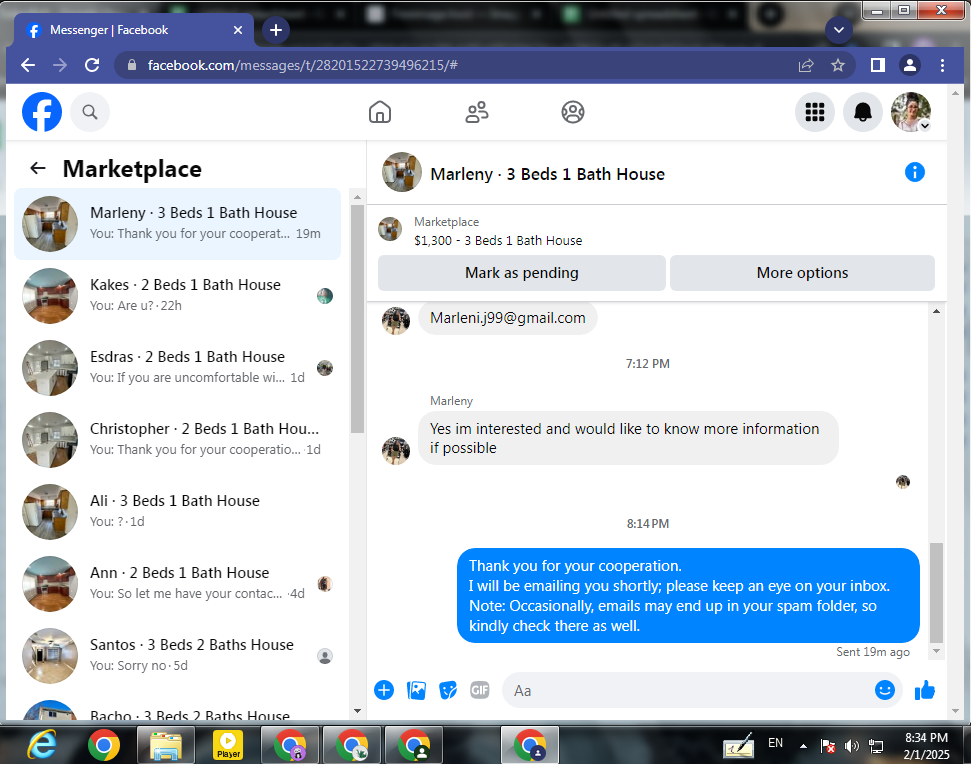Screen dimensions: 971x764
Task: Open the Ali 3 Beds conversation
Action: [178, 511]
